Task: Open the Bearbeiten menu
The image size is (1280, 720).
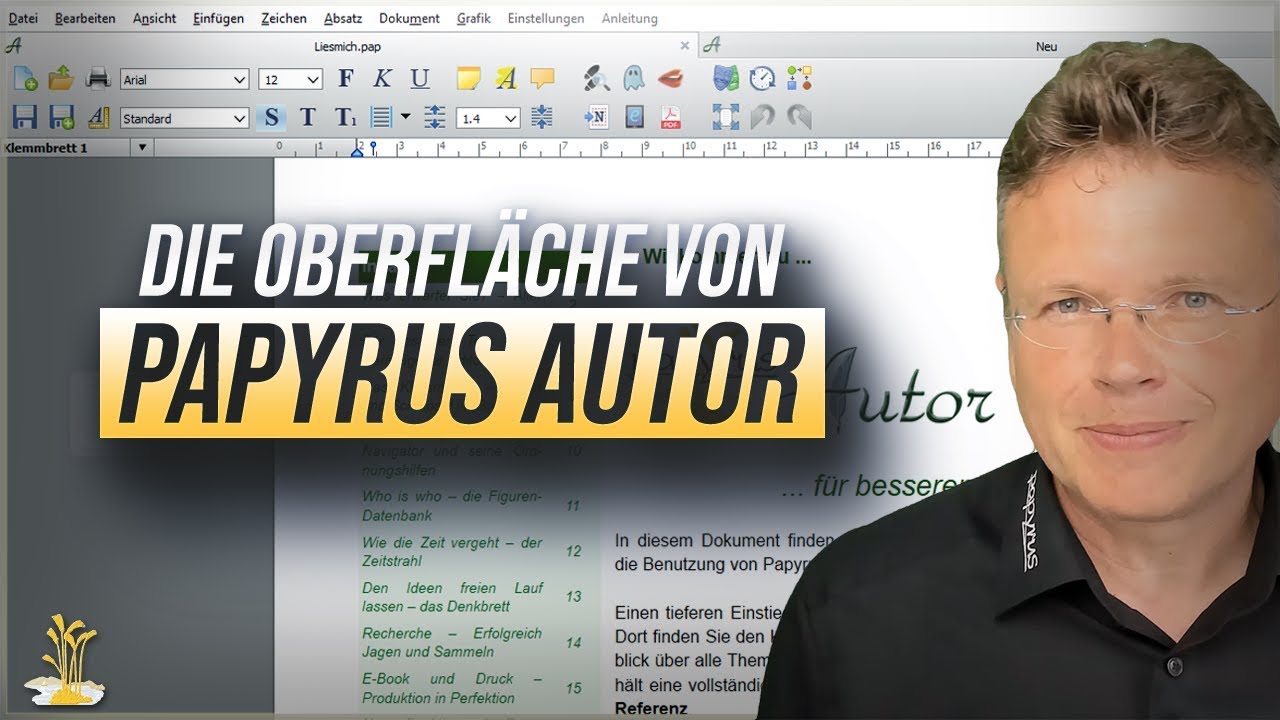Action: pyautogui.click(x=85, y=18)
